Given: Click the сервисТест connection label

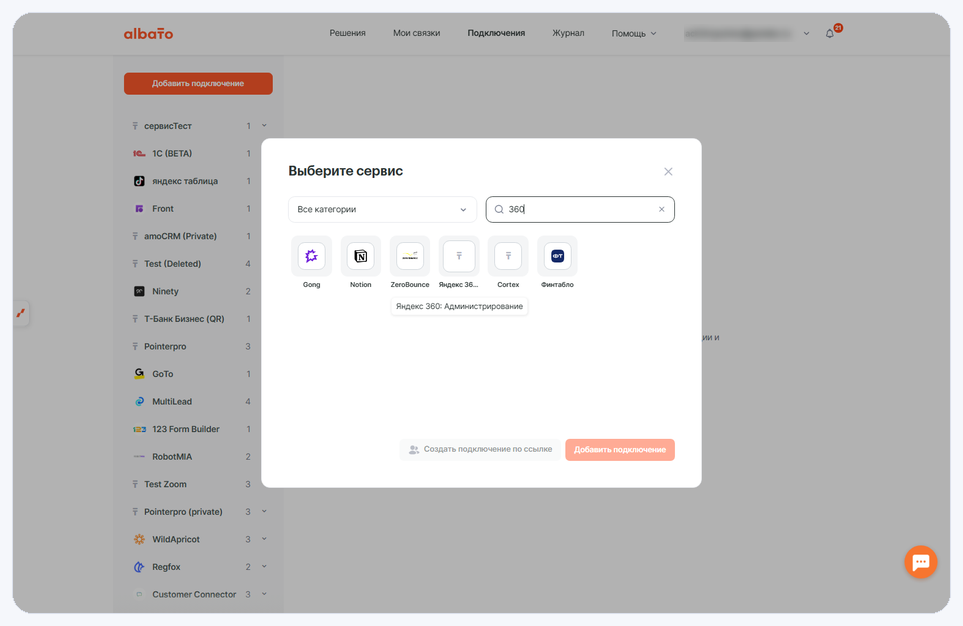Looking at the screenshot, I should (x=168, y=126).
